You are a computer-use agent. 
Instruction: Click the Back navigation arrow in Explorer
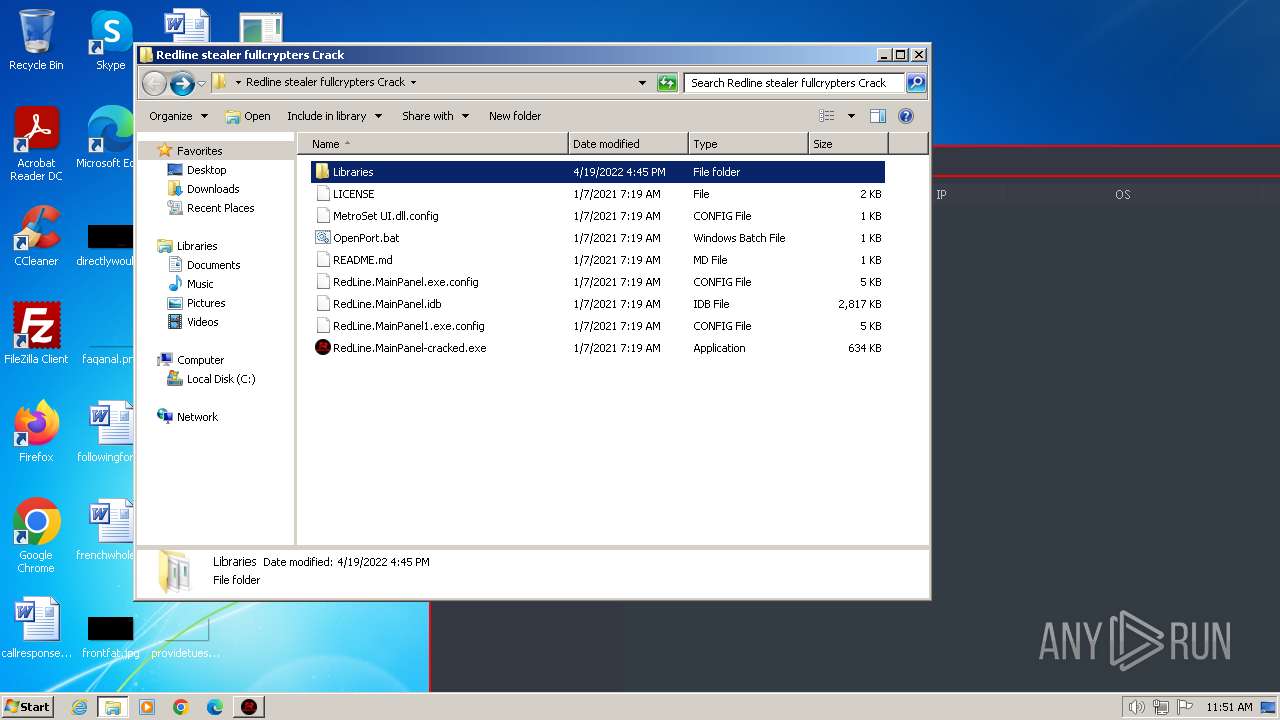pos(154,83)
